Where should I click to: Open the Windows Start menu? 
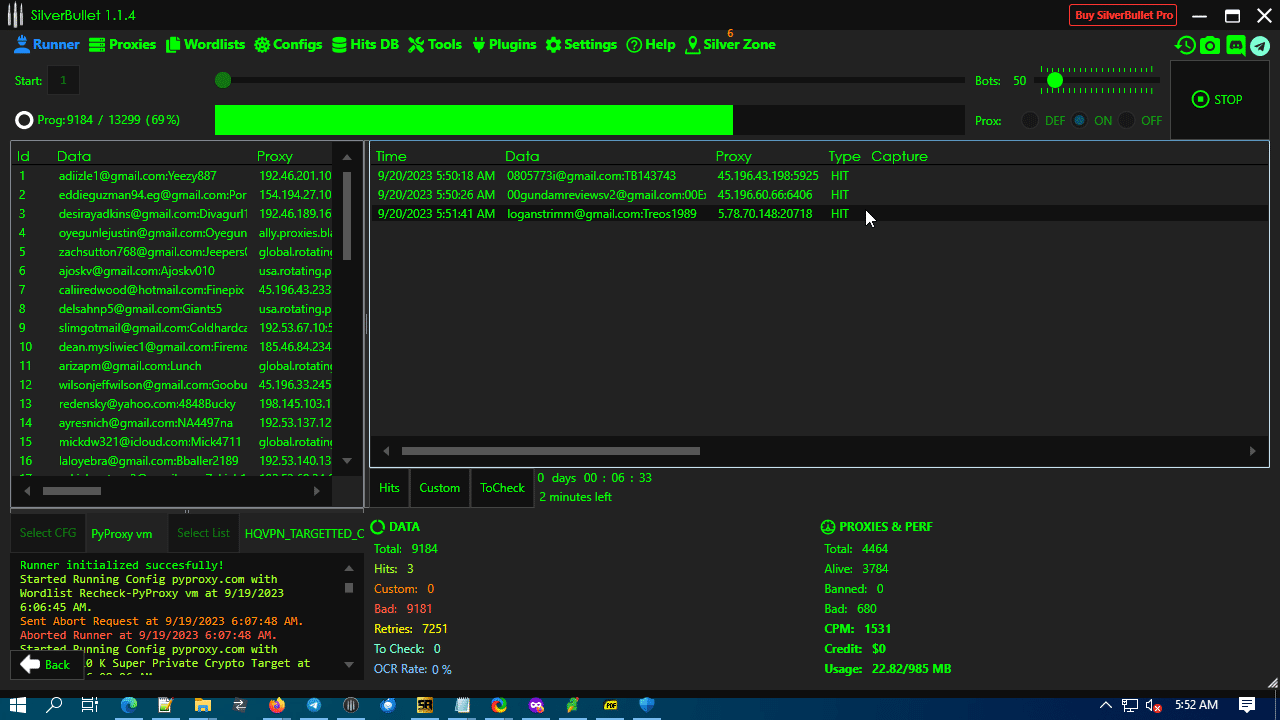point(17,705)
